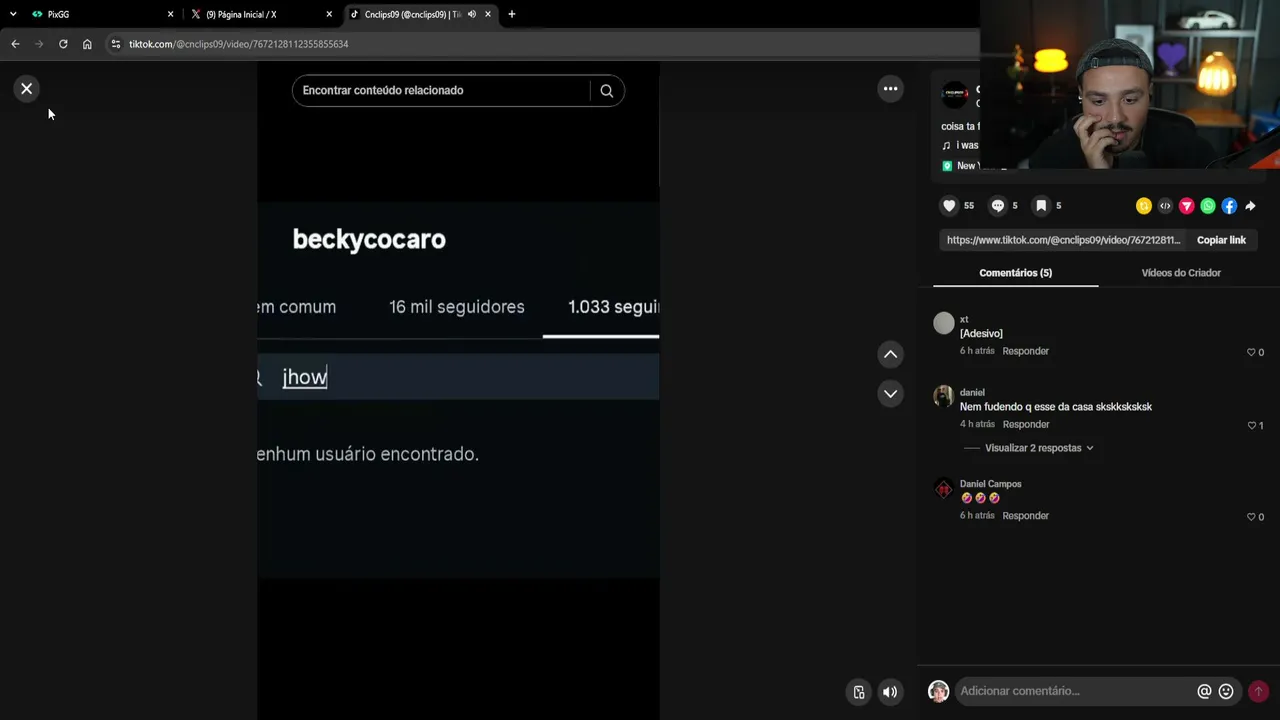Click the Copiar link button

click(1221, 240)
